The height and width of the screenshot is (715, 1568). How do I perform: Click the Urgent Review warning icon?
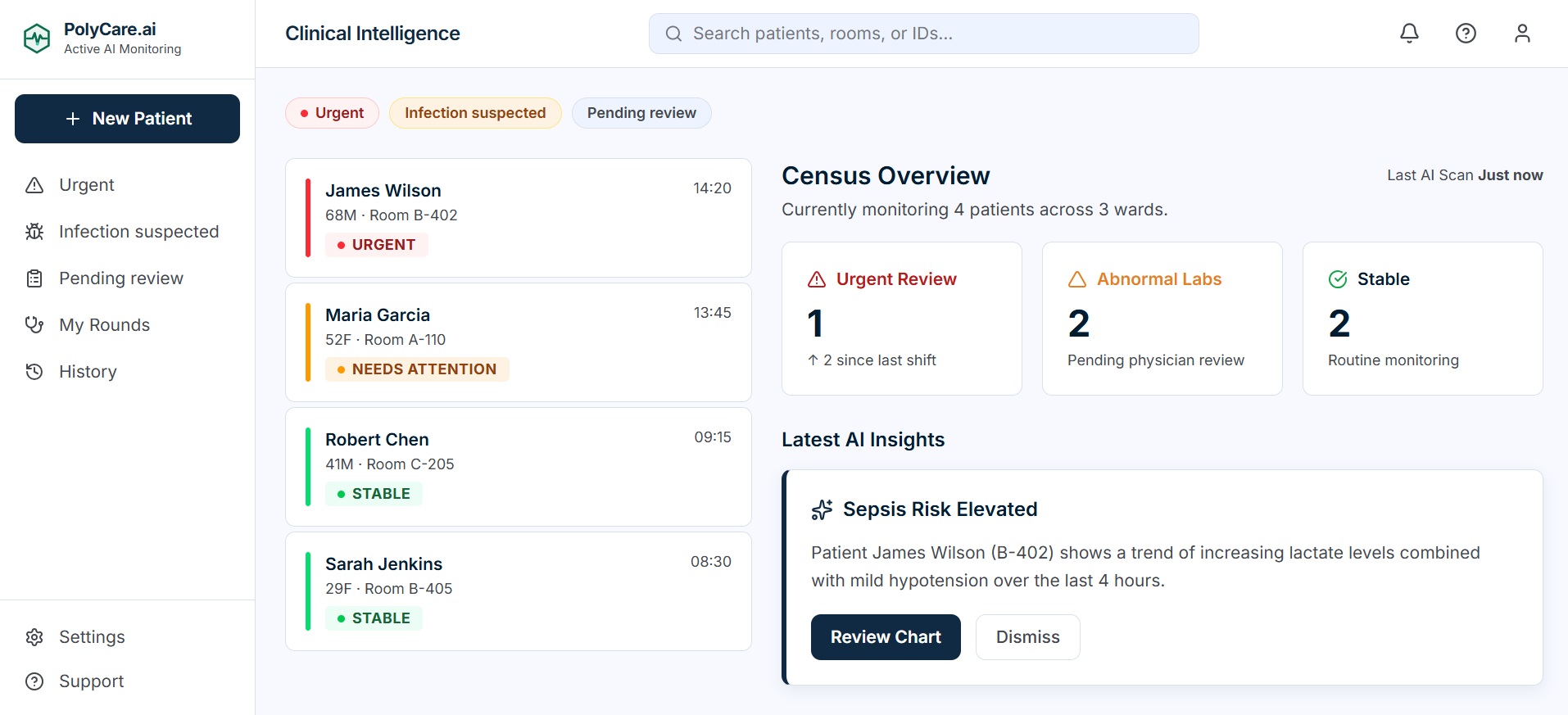[x=817, y=279]
